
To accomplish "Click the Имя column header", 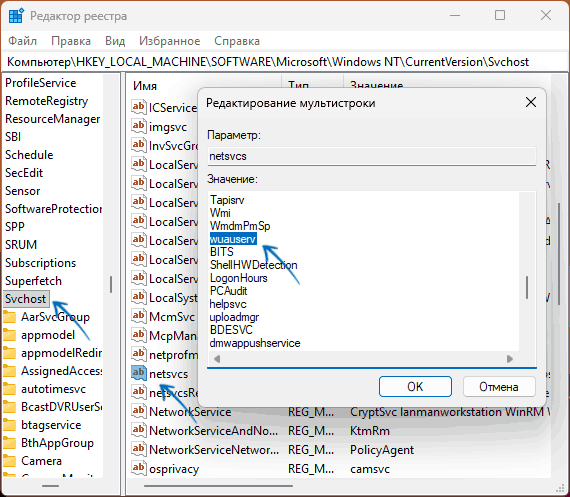I will point(145,86).
